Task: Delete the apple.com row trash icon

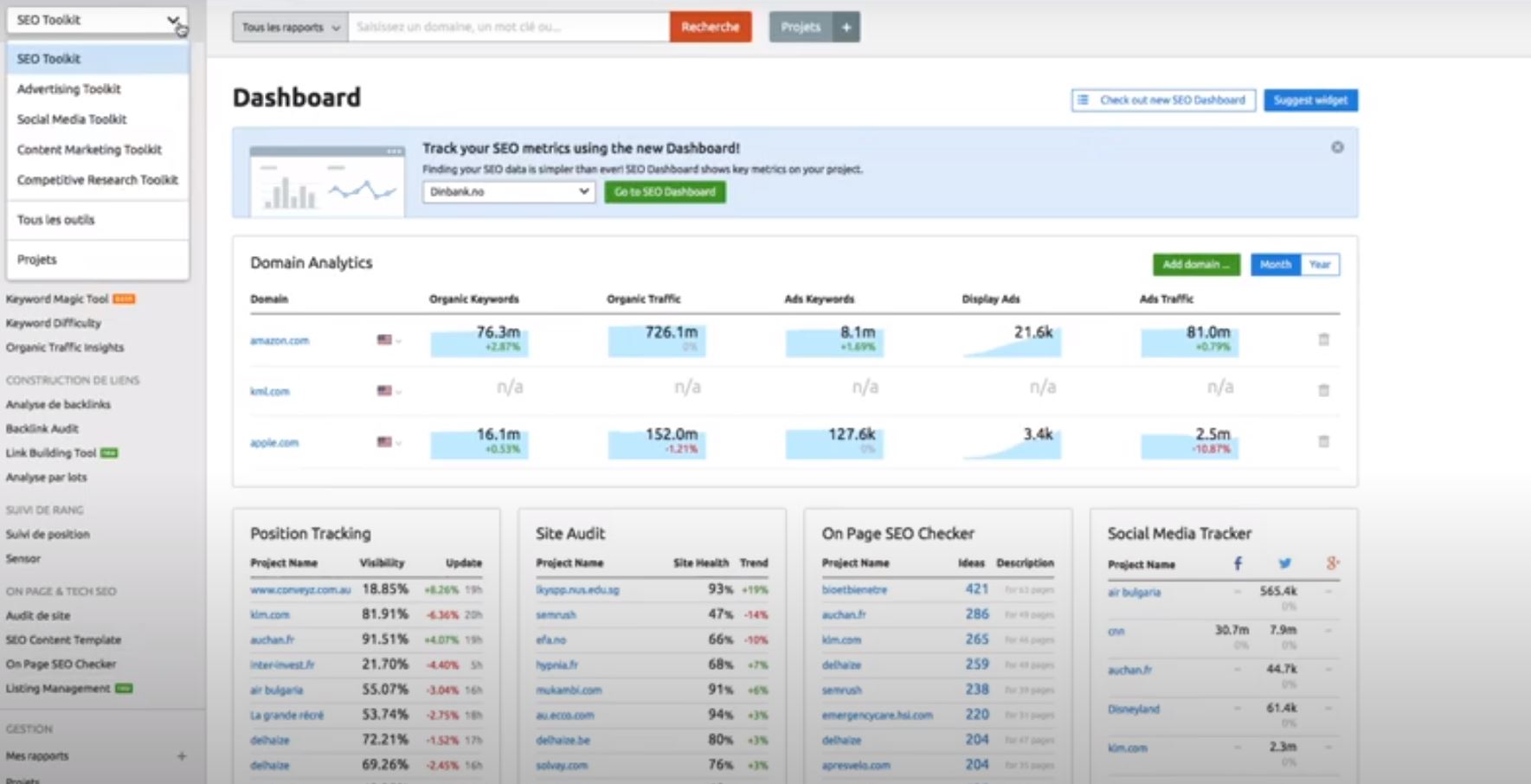Action: click(x=1323, y=441)
